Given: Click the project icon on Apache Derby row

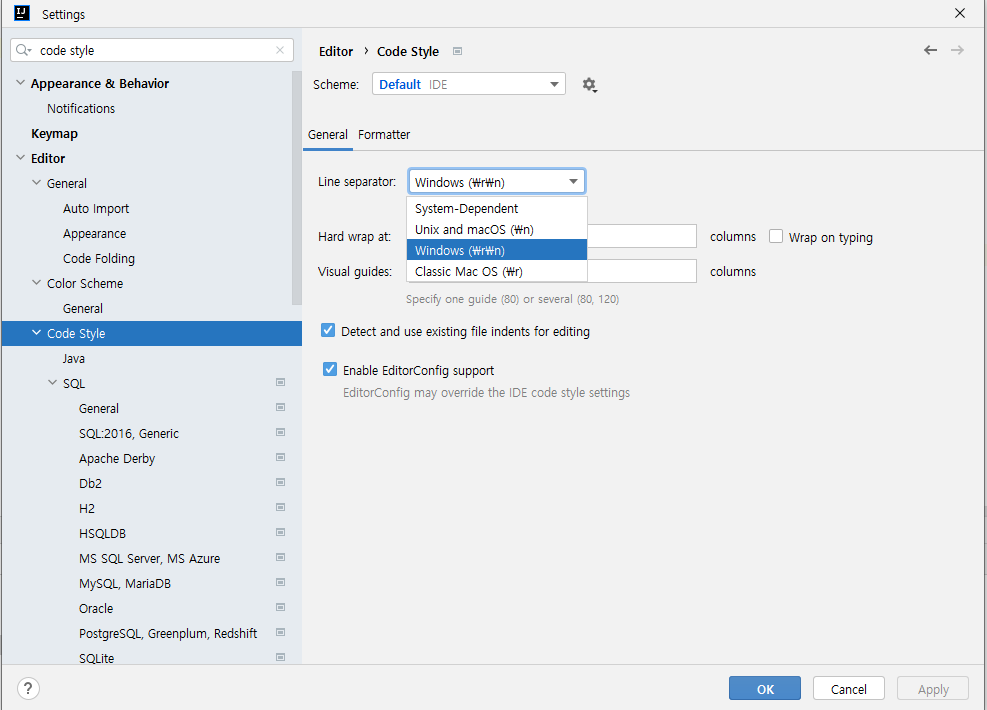Looking at the screenshot, I should (281, 457).
